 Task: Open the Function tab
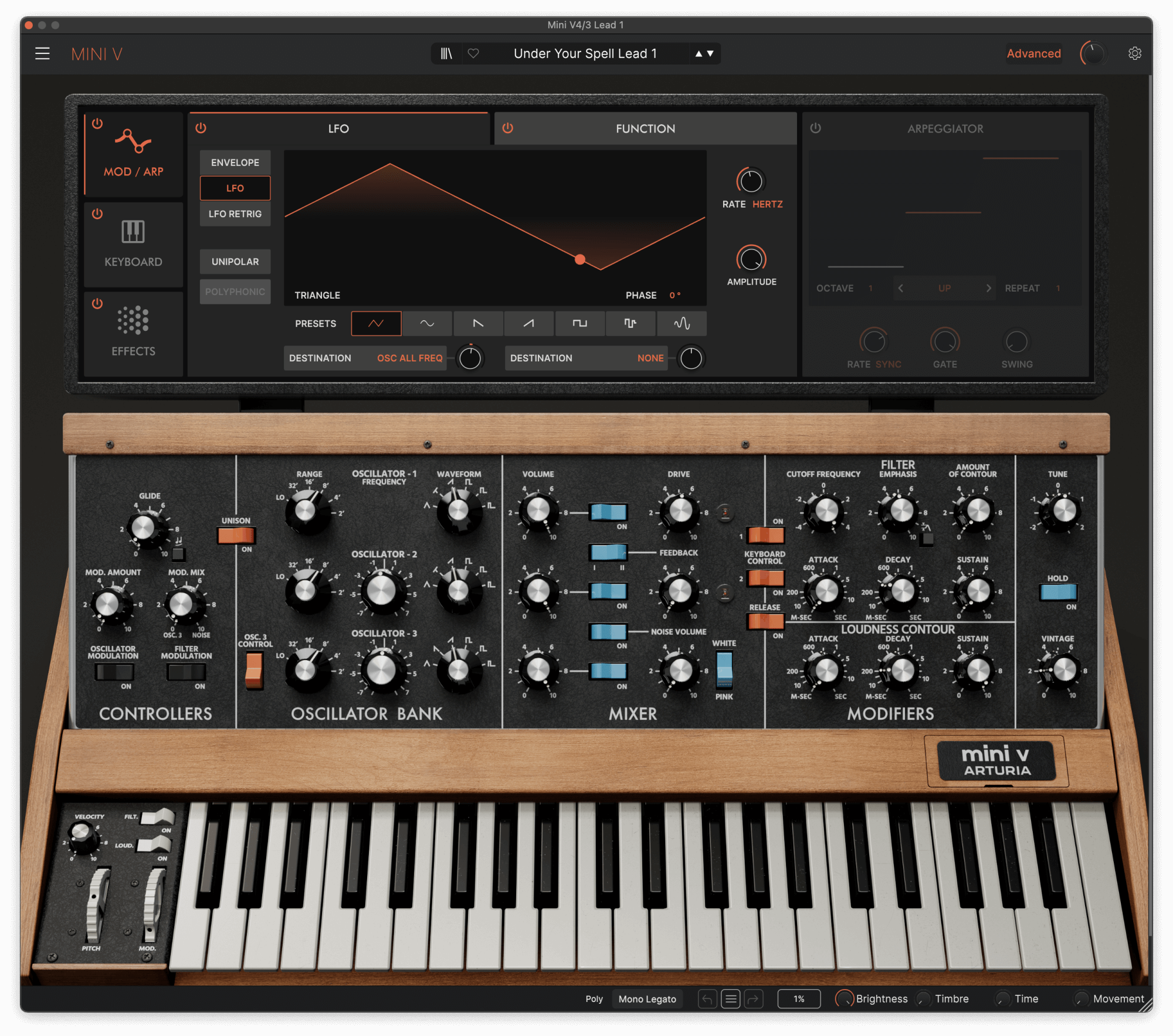(x=645, y=128)
